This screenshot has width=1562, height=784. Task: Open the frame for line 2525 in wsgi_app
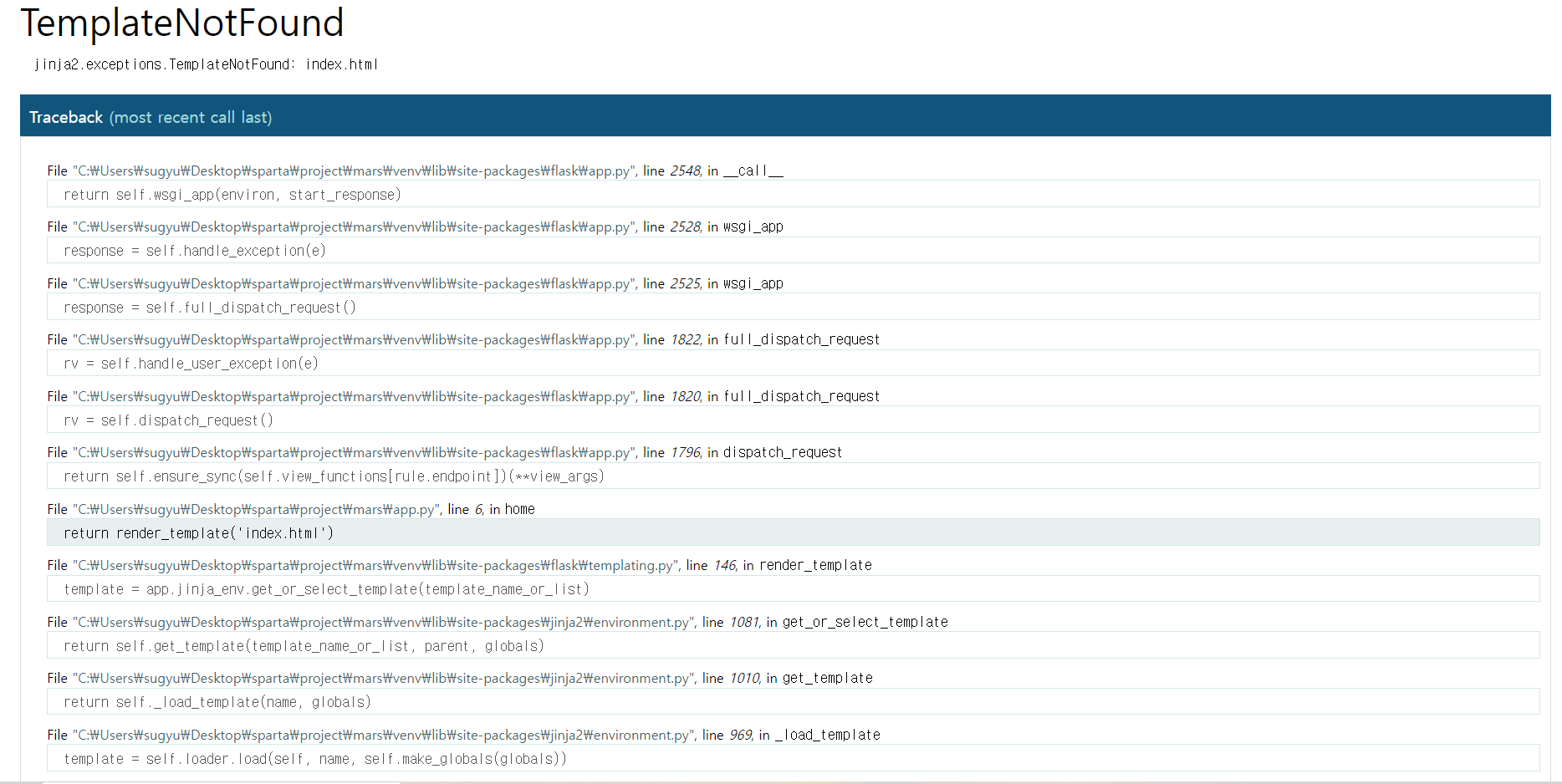(x=416, y=283)
